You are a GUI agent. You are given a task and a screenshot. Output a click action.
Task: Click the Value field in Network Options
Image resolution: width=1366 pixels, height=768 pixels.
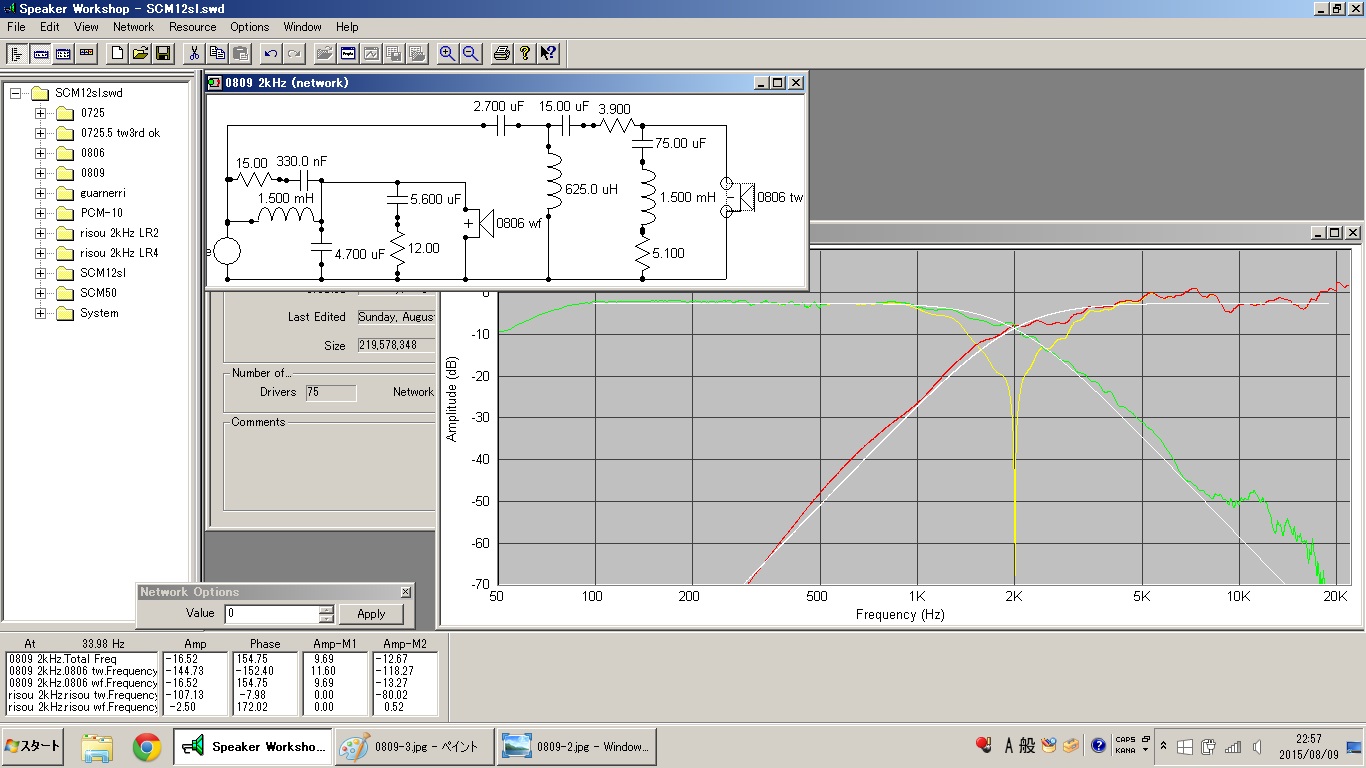point(272,614)
